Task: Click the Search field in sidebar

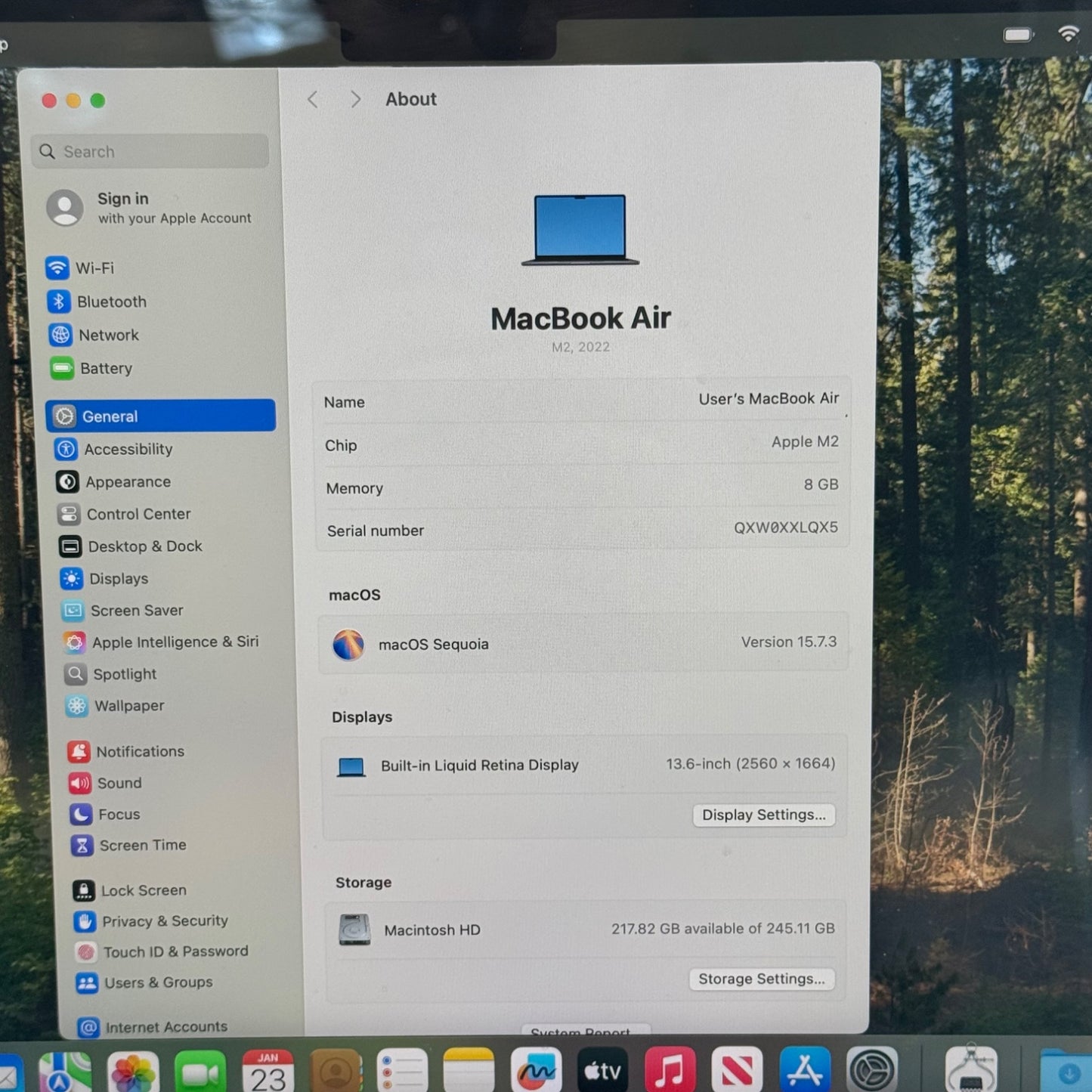Action: [x=151, y=152]
